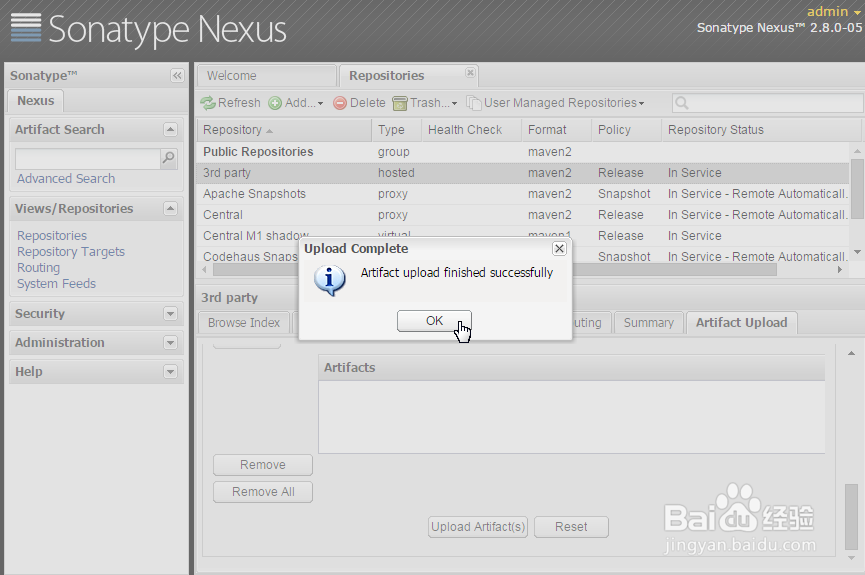
Task: Click the Delete repository button
Action: (360, 103)
